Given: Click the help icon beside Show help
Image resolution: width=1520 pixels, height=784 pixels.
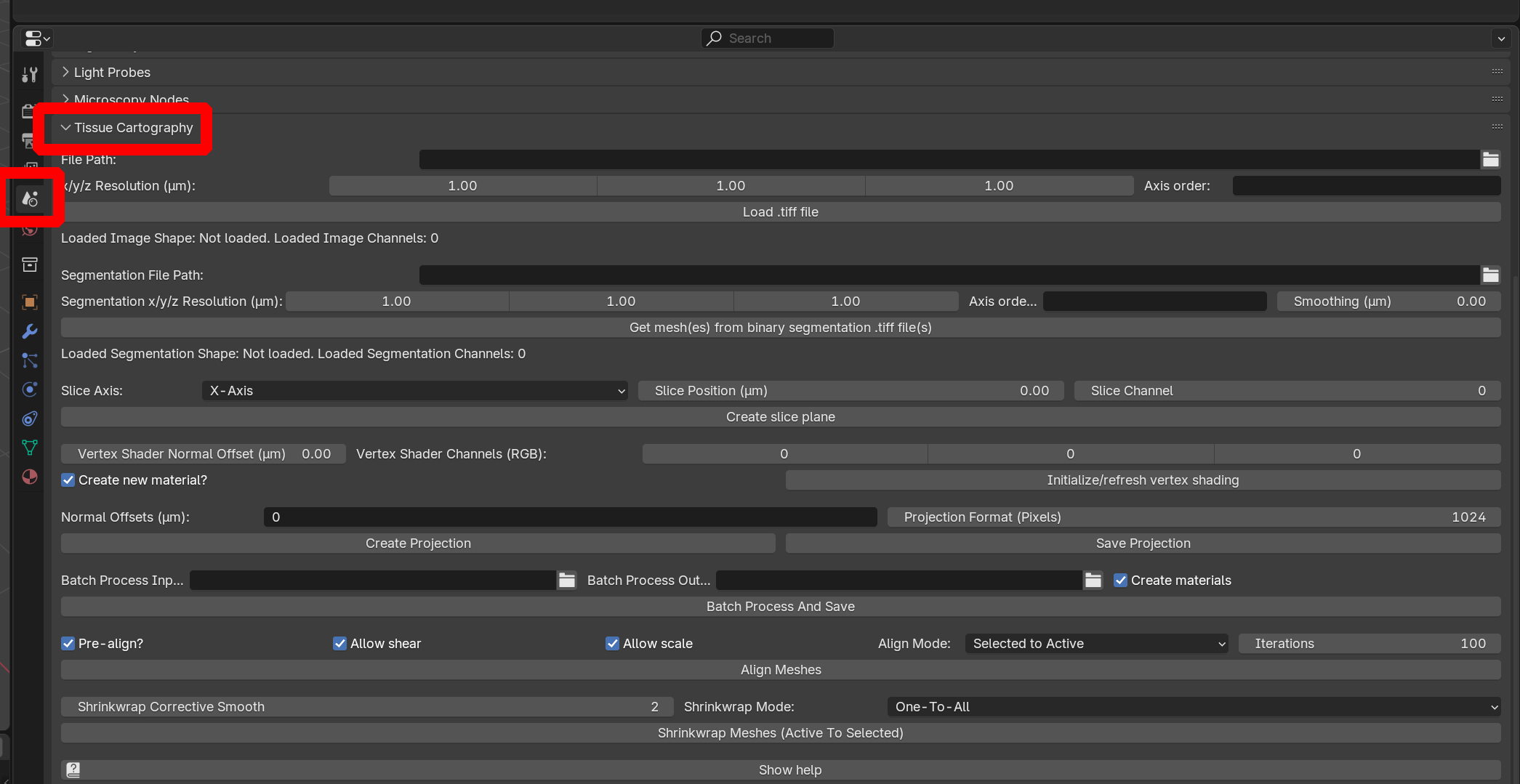Looking at the screenshot, I should click(x=73, y=770).
